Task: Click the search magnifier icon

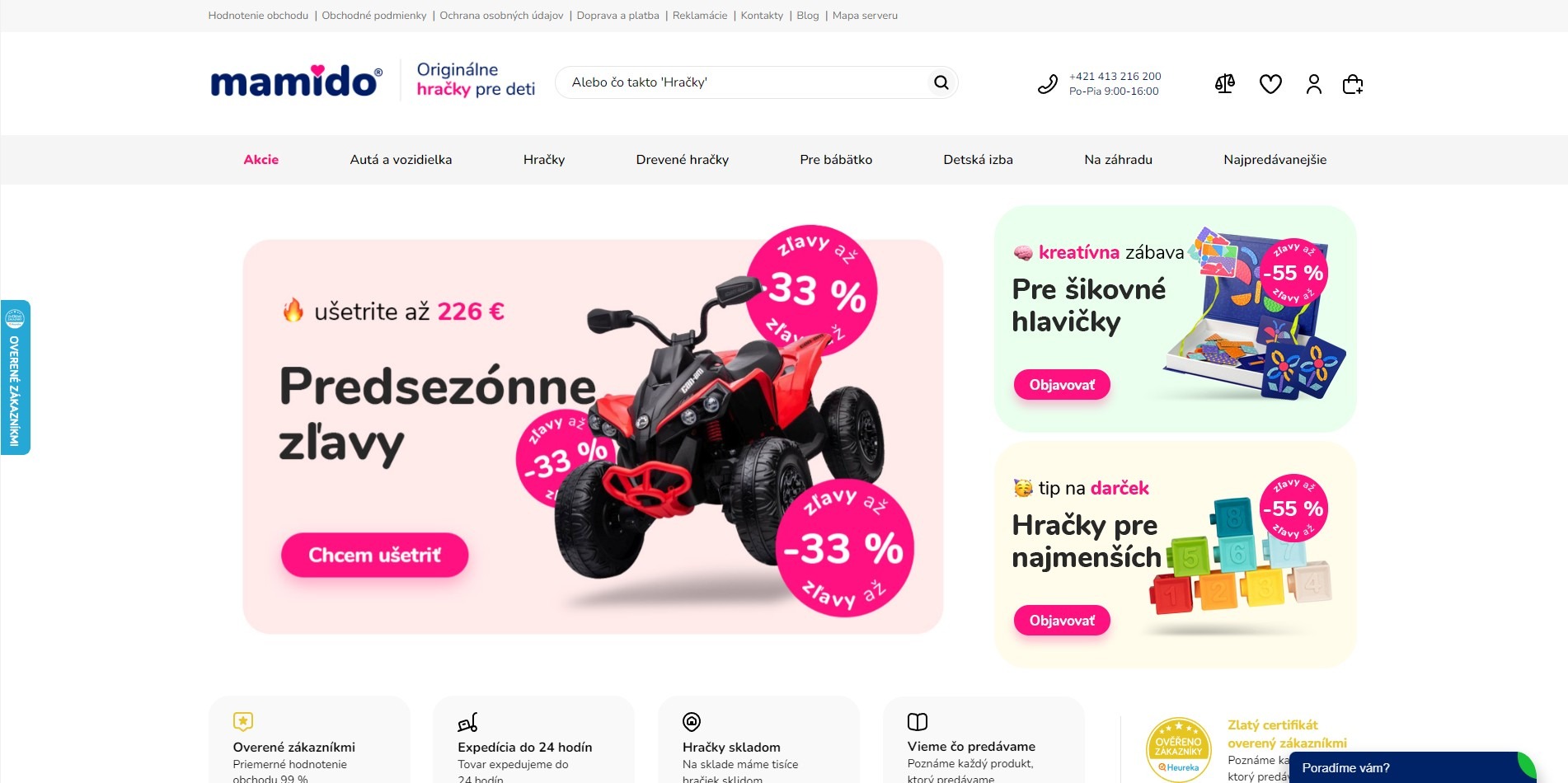Action: pyautogui.click(x=941, y=82)
